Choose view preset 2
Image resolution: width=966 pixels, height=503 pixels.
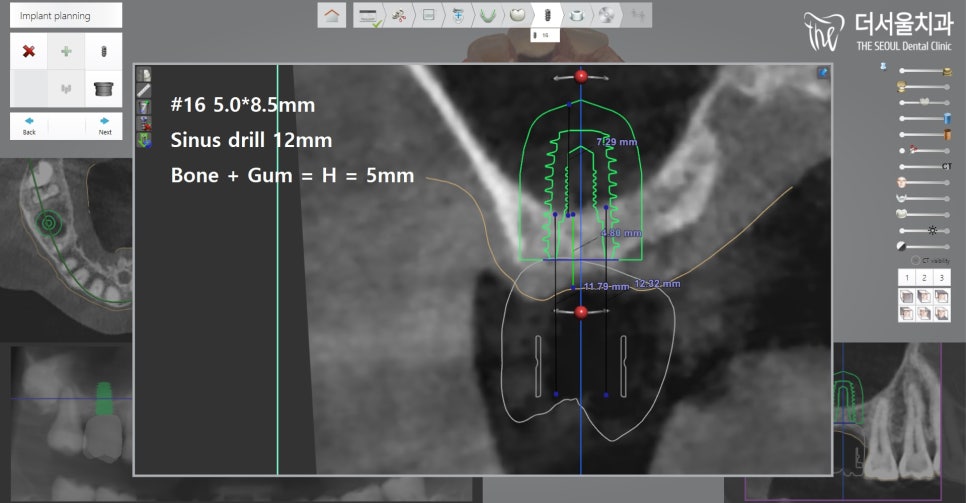924,277
